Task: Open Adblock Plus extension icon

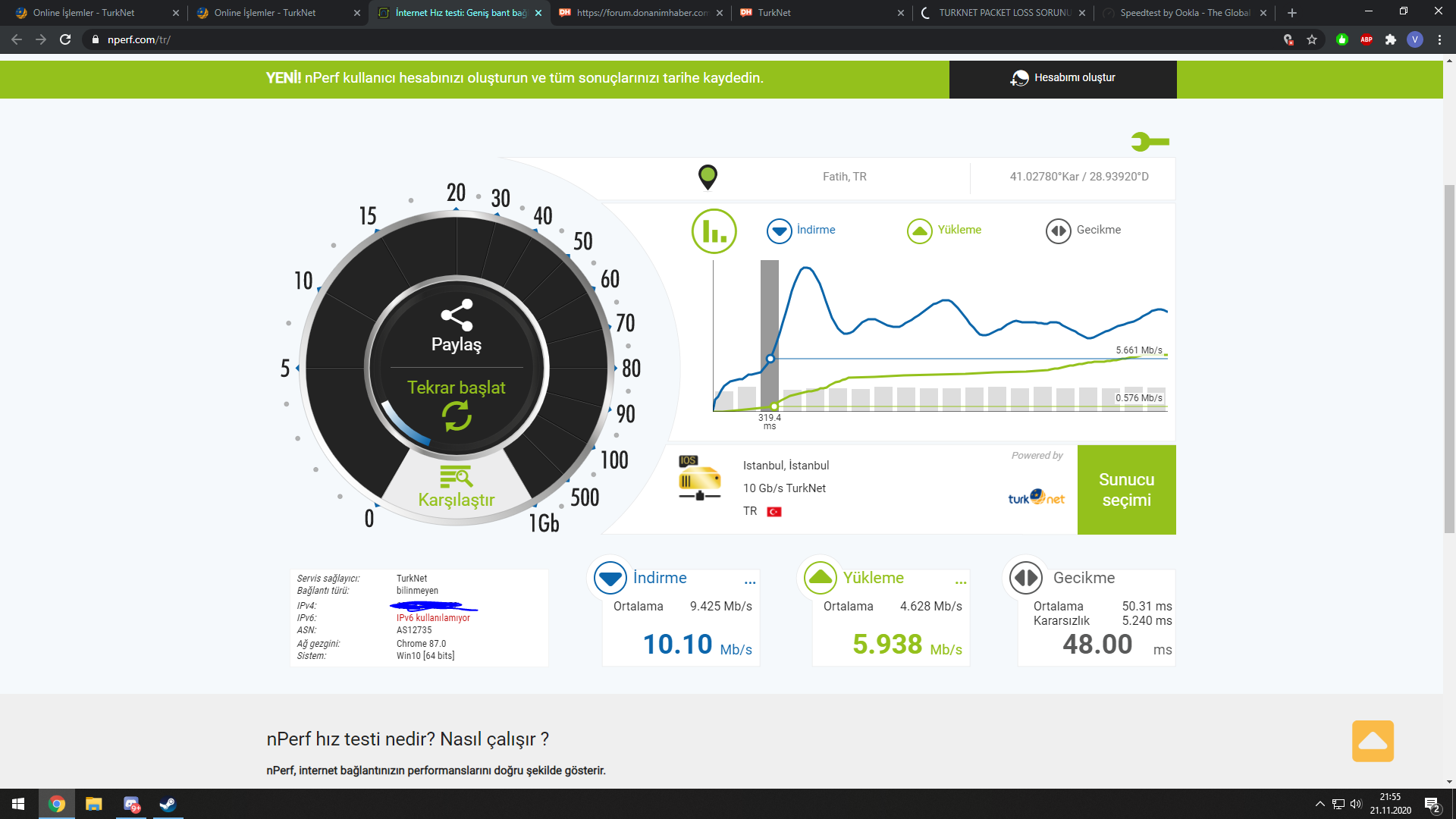Action: [1367, 39]
